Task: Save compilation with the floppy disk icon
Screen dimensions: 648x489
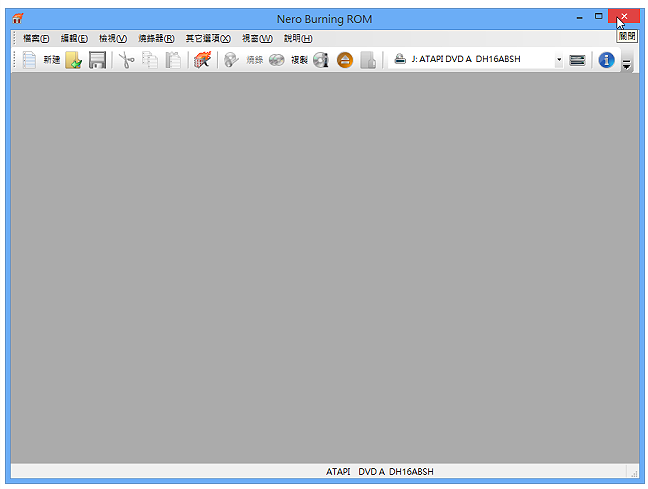Action: (97, 60)
